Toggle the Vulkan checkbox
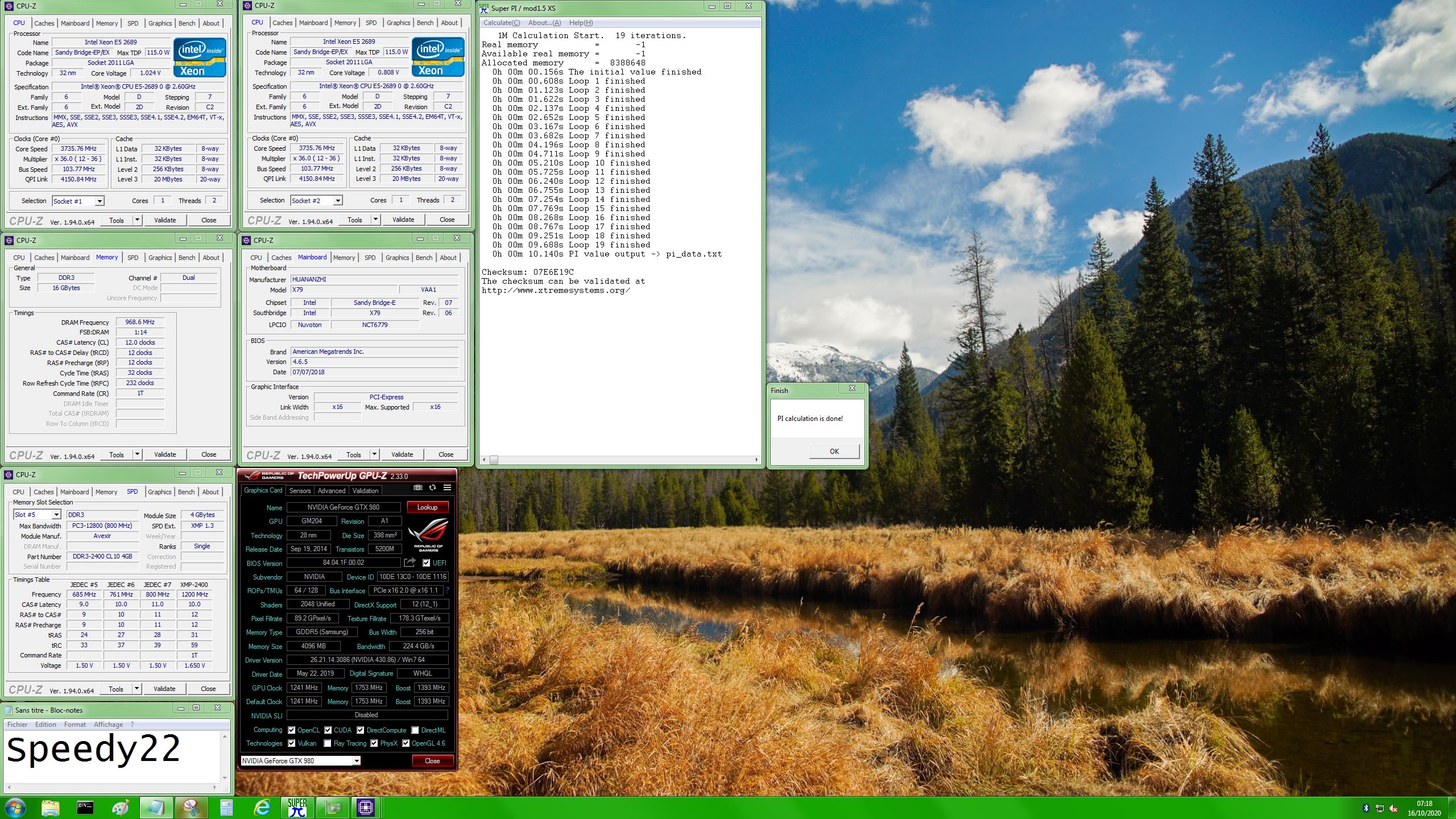This screenshot has height=819, width=1456. (291, 743)
